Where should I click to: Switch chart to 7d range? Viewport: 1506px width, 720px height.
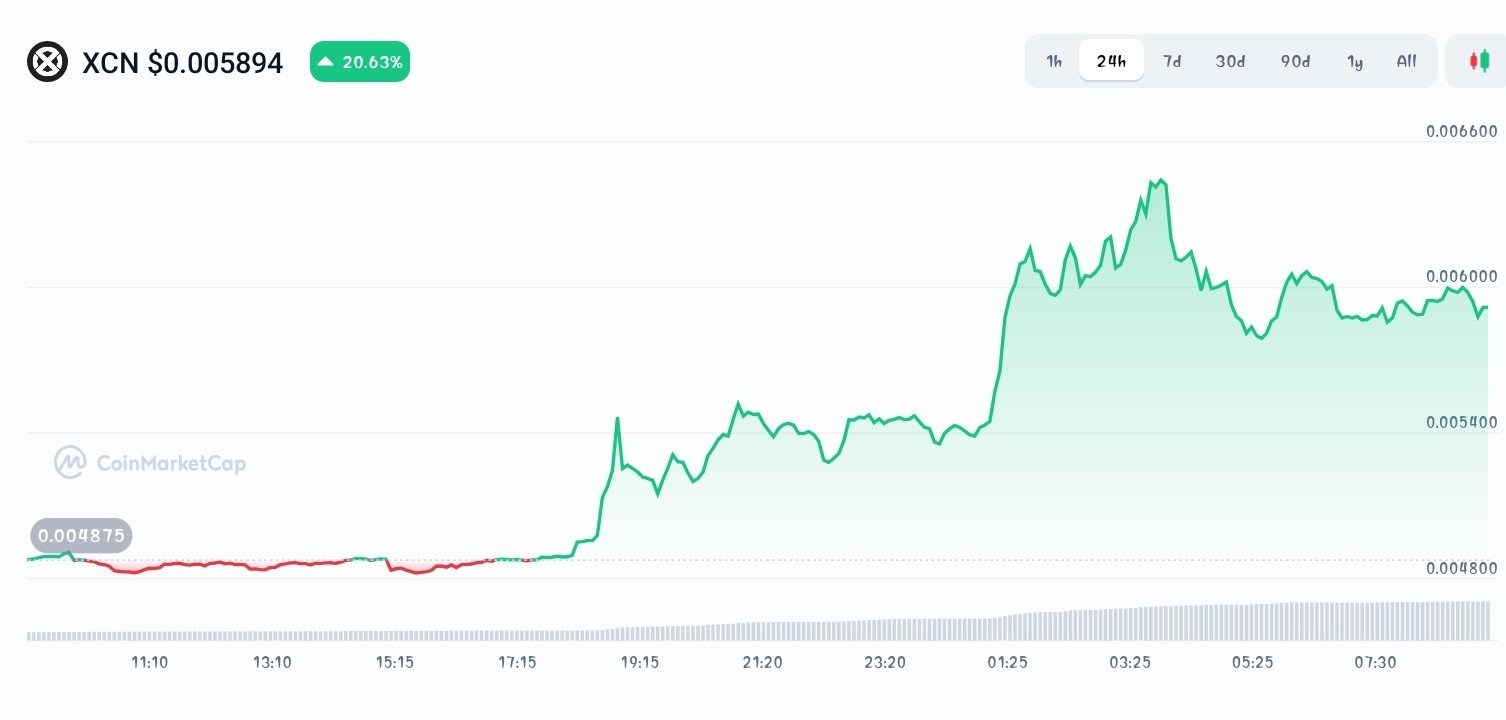pos(1172,61)
